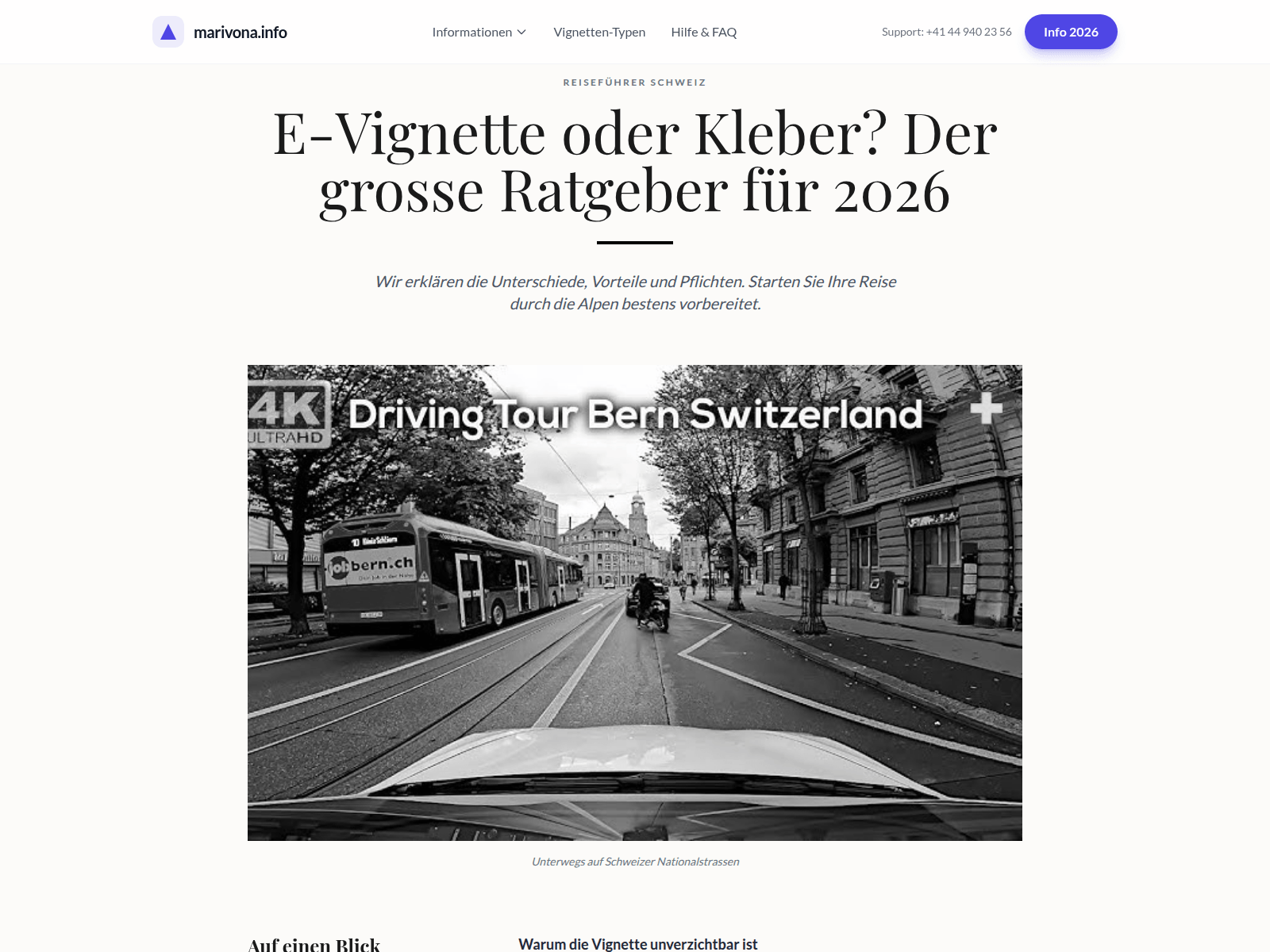This screenshot has height=952, width=1270.
Task: Click the Reiseführer Schweiz category label
Action: click(x=634, y=83)
